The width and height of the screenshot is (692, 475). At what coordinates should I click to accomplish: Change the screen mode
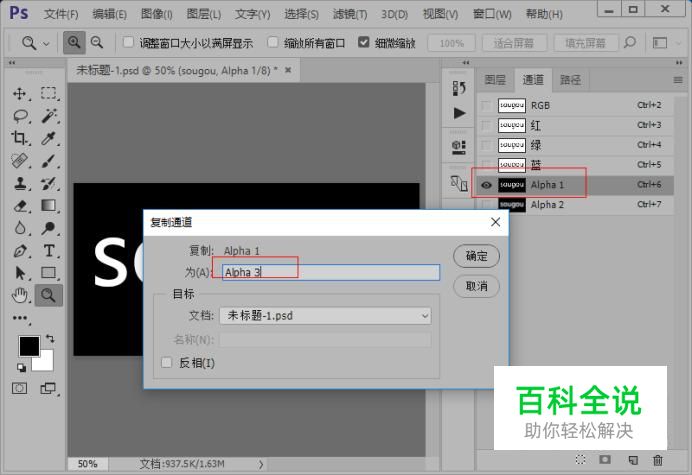click(48, 388)
